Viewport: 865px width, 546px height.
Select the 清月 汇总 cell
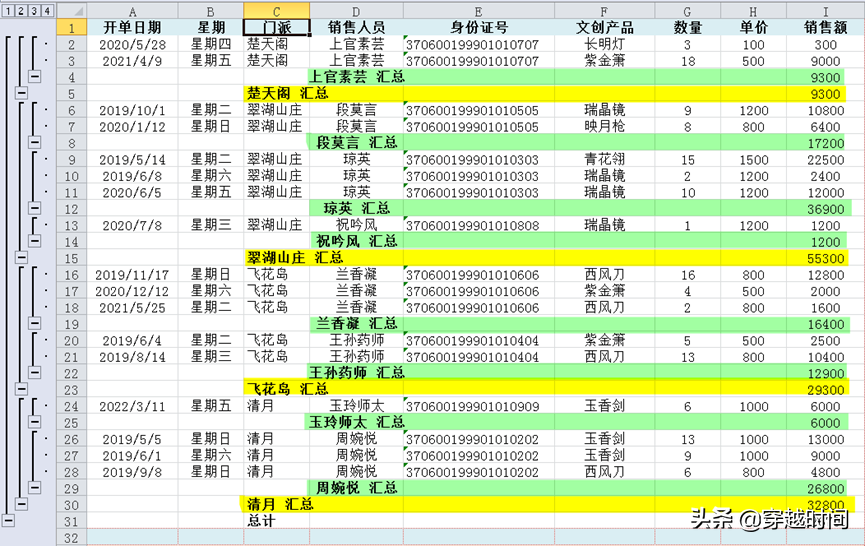click(x=276, y=504)
